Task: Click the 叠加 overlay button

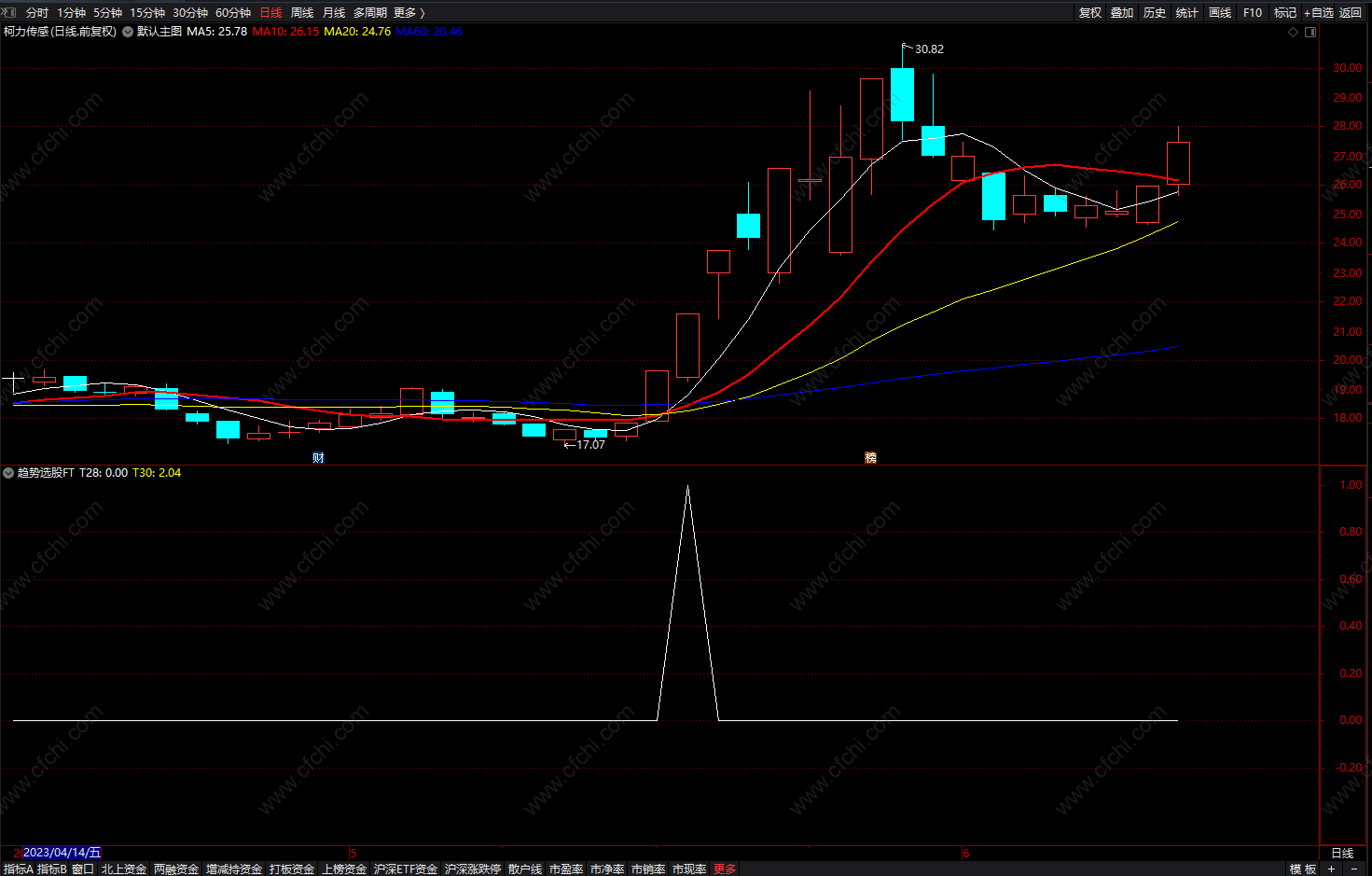Action: pyautogui.click(x=1122, y=12)
